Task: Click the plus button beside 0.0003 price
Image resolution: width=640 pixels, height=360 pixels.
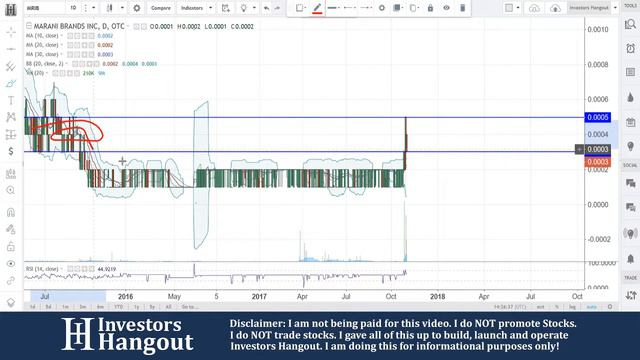Action: click(580, 149)
